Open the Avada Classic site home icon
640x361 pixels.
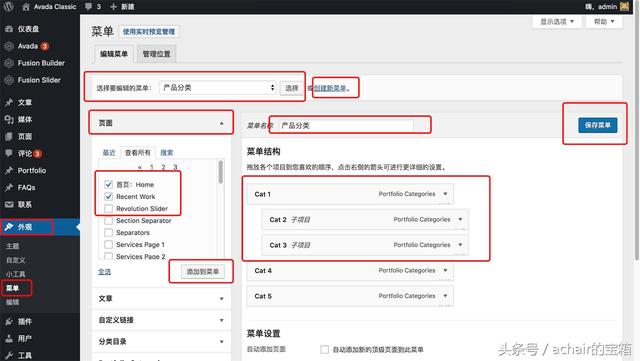[26, 7]
